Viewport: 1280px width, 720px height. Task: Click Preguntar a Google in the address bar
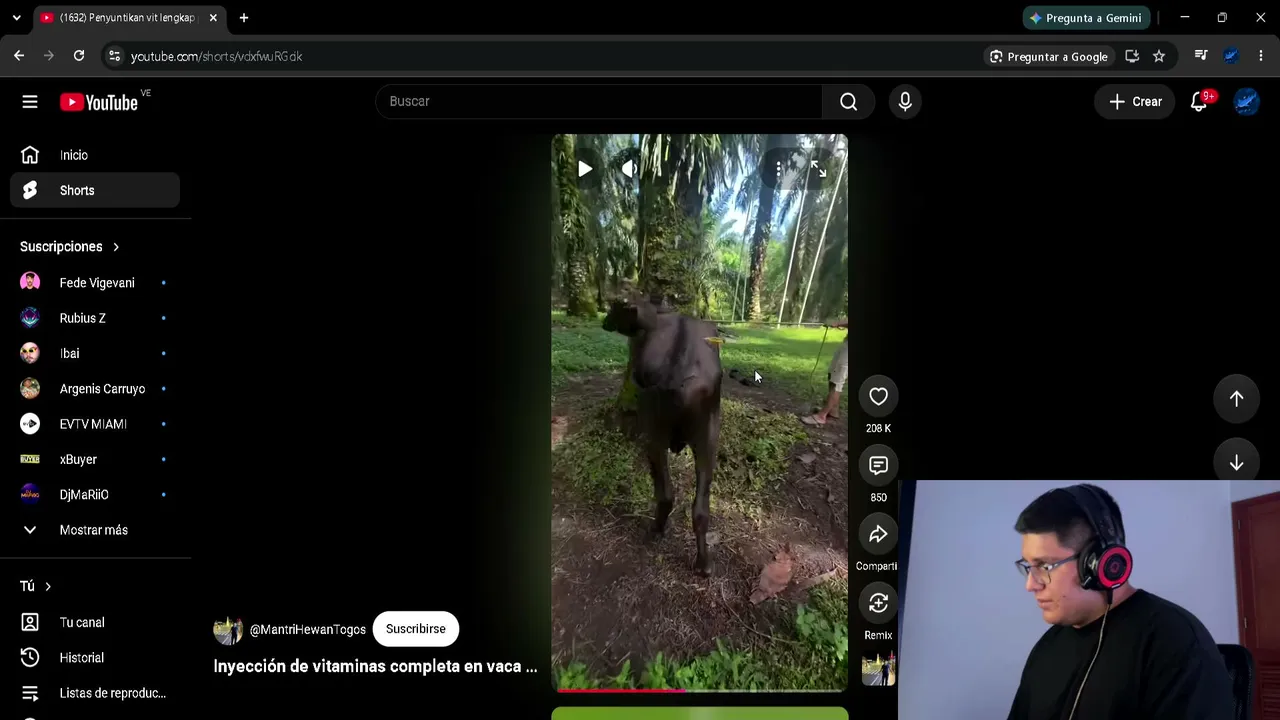[1049, 57]
